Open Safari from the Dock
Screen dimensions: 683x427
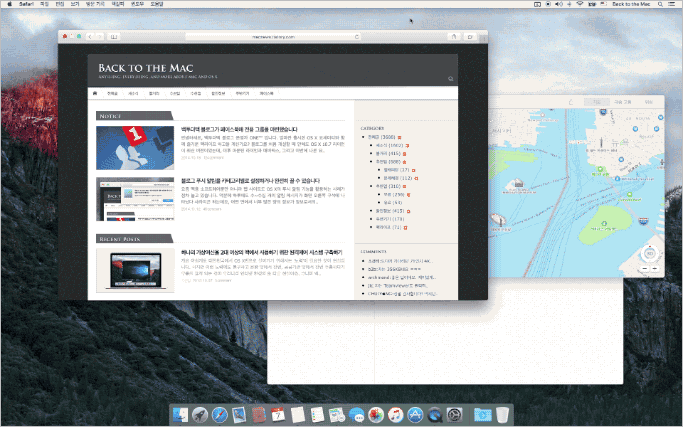pos(220,414)
